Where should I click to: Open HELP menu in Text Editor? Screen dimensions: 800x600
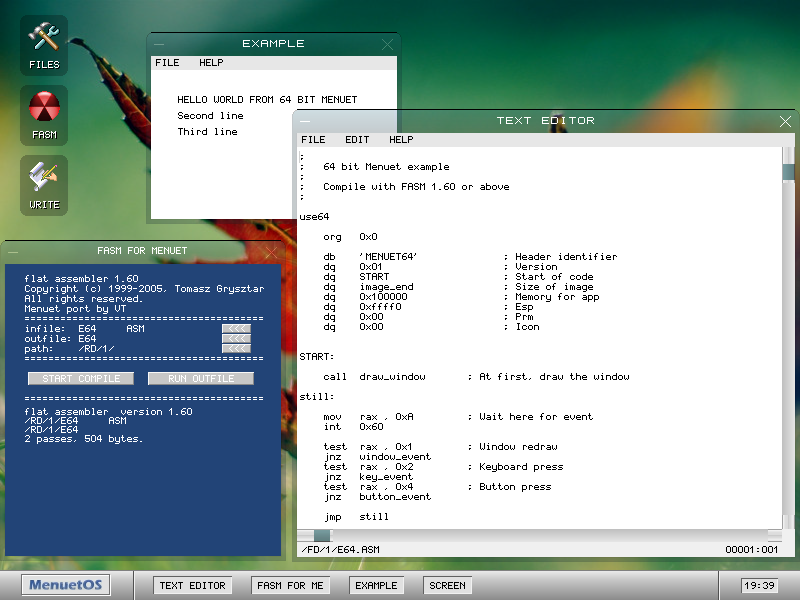(x=401, y=140)
